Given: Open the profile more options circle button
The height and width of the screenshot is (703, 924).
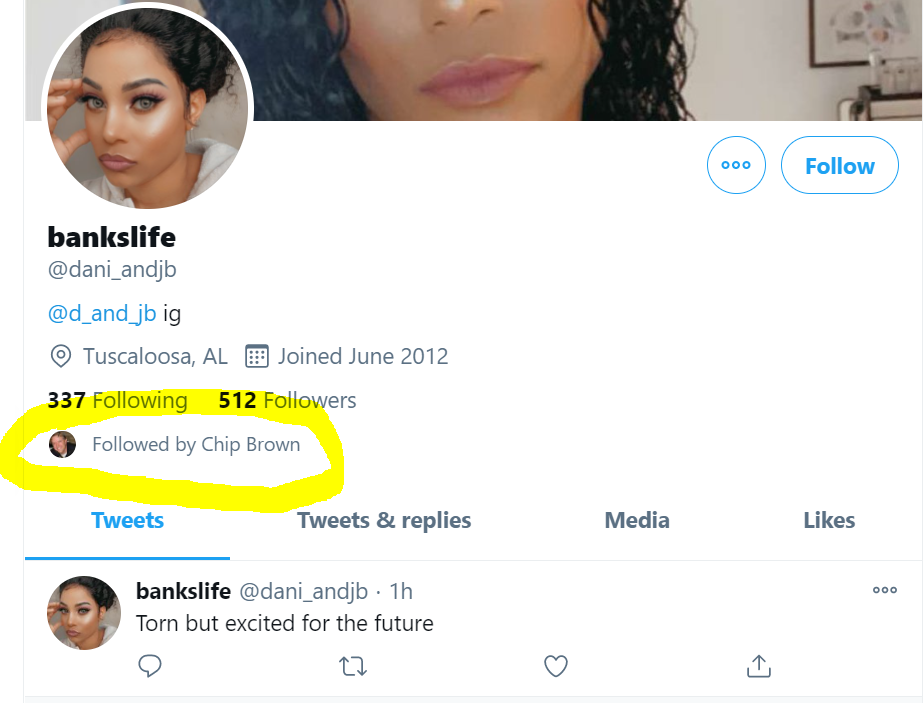Looking at the screenshot, I should [735, 165].
